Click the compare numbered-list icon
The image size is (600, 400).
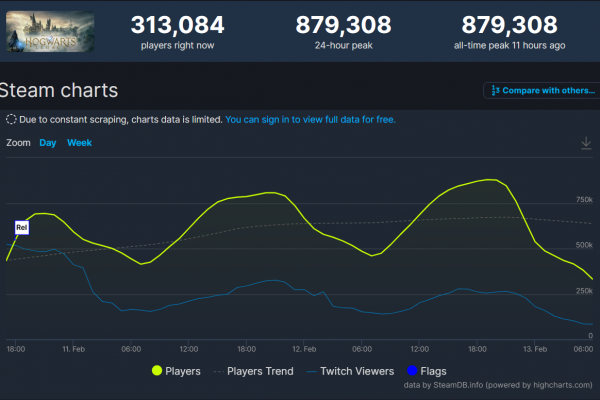[495, 90]
